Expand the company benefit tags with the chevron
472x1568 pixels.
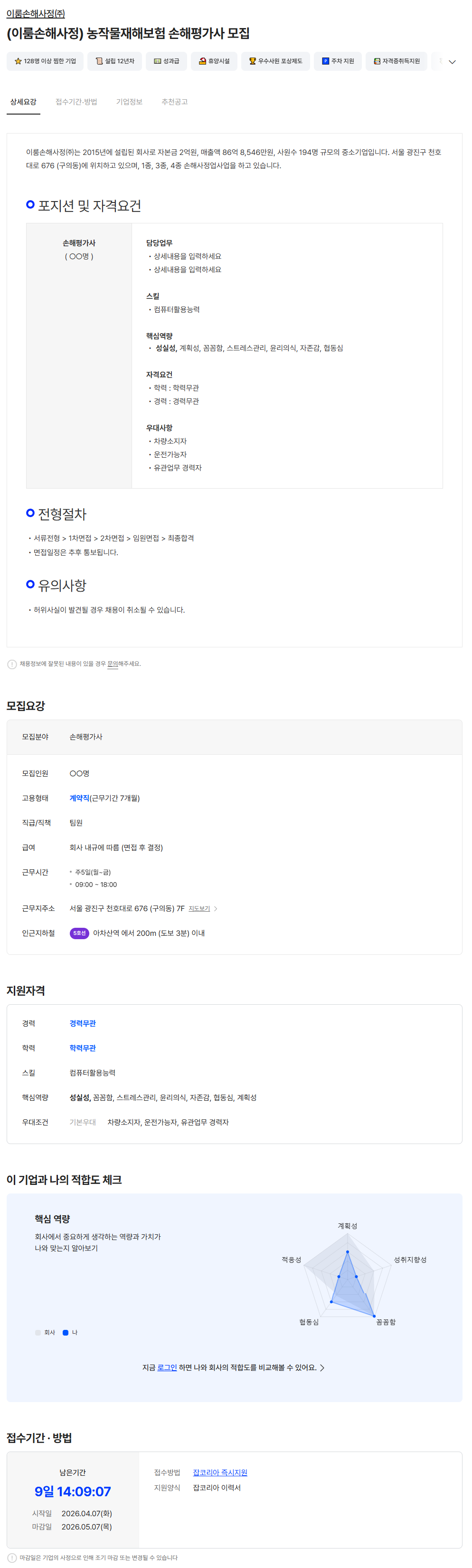tap(452, 62)
